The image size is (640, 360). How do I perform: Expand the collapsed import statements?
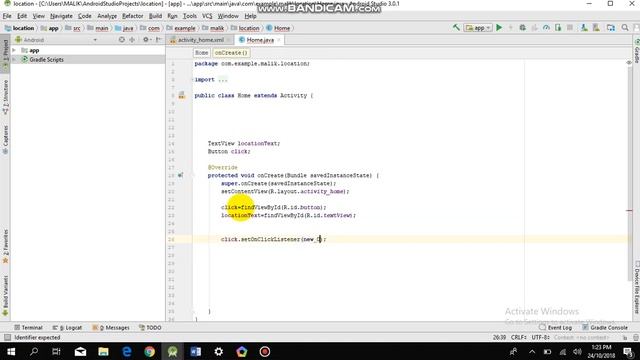coord(222,80)
